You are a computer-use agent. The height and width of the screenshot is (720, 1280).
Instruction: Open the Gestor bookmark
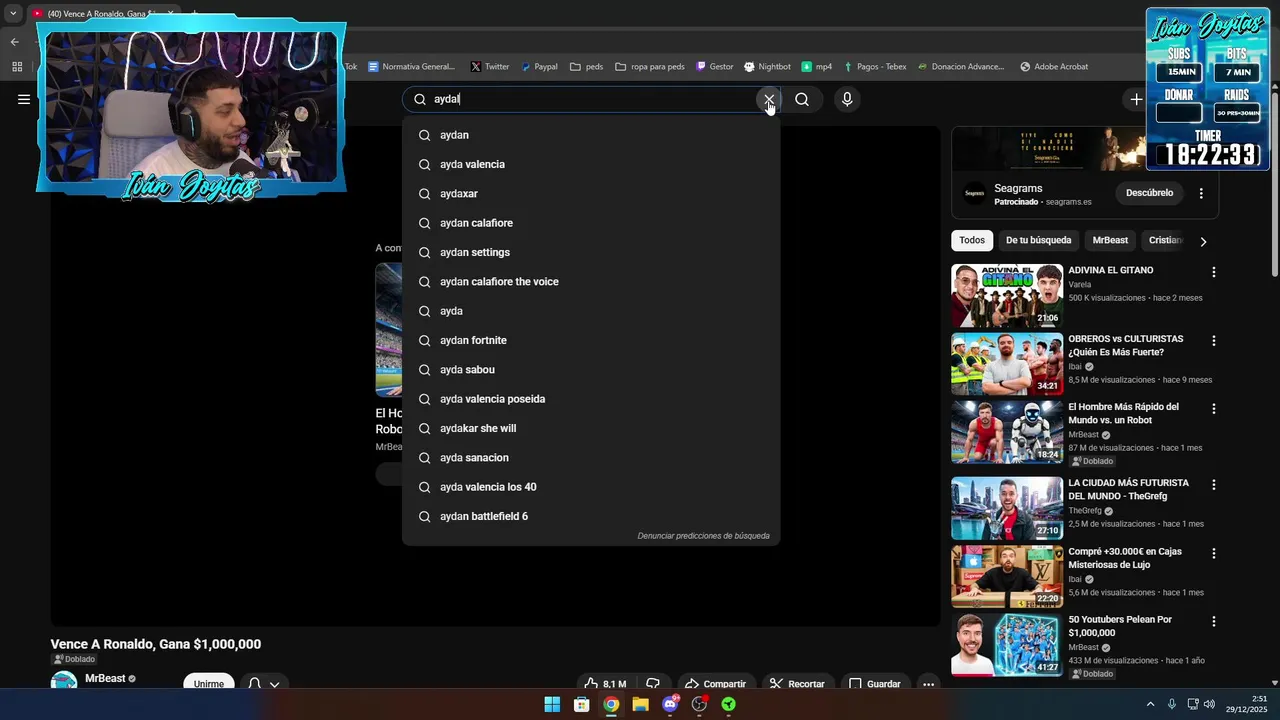coord(715,67)
